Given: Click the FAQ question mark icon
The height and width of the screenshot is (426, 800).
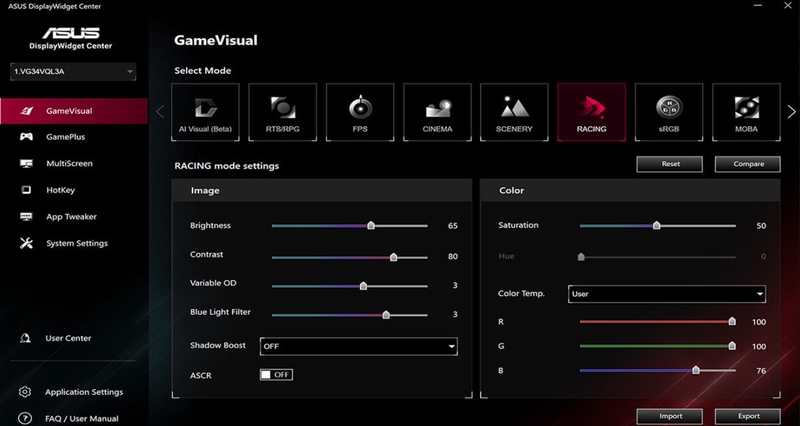Looking at the screenshot, I should pyautogui.click(x=24, y=418).
